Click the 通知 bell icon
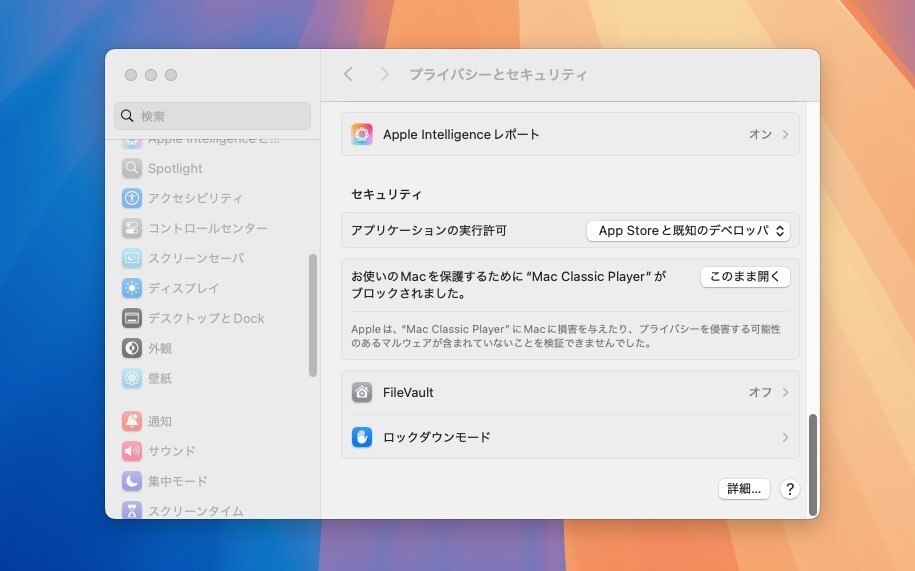The width and height of the screenshot is (915, 571). (x=132, y=421)
